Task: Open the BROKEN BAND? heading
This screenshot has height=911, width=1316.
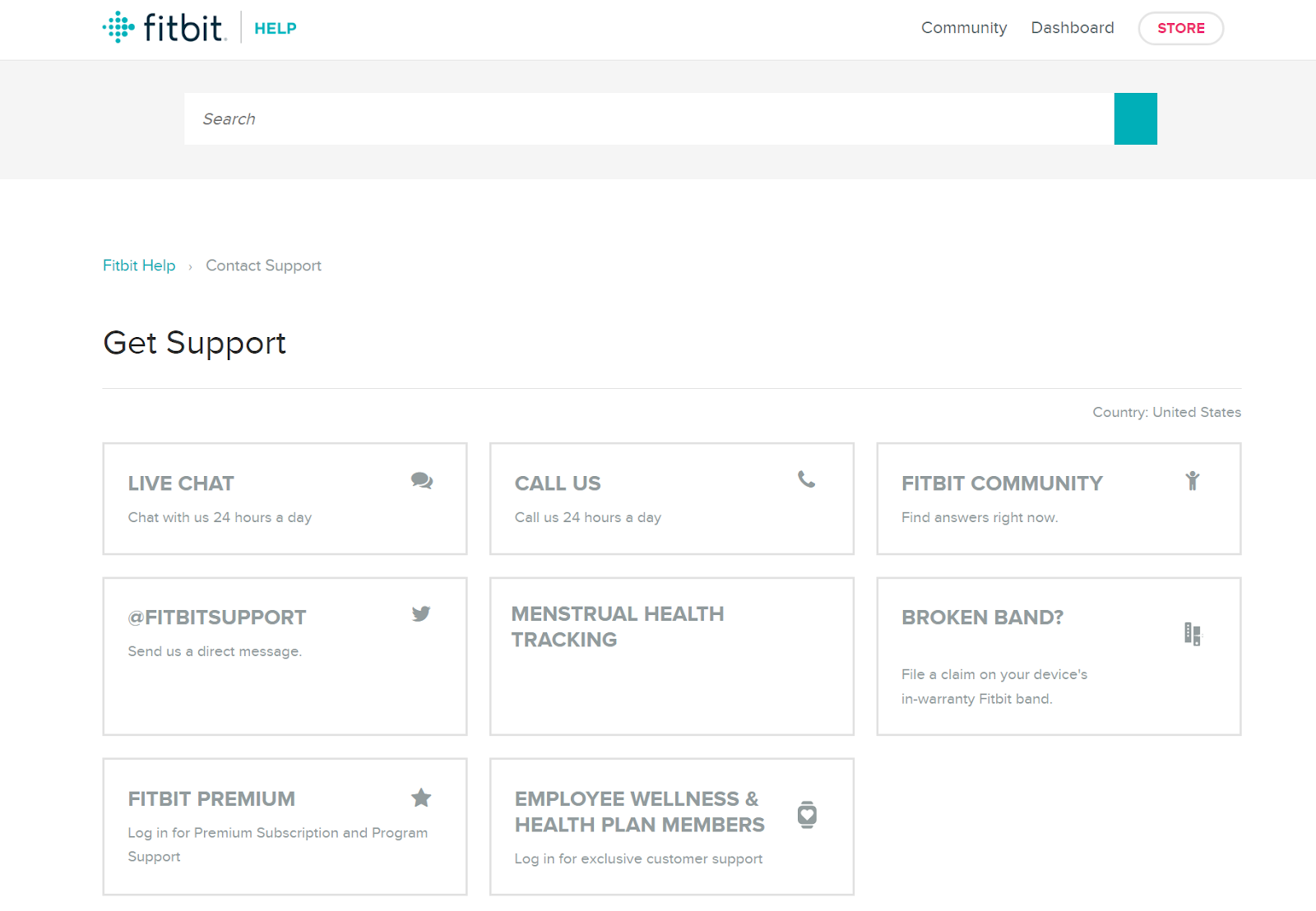Action: tap(982, 617)
